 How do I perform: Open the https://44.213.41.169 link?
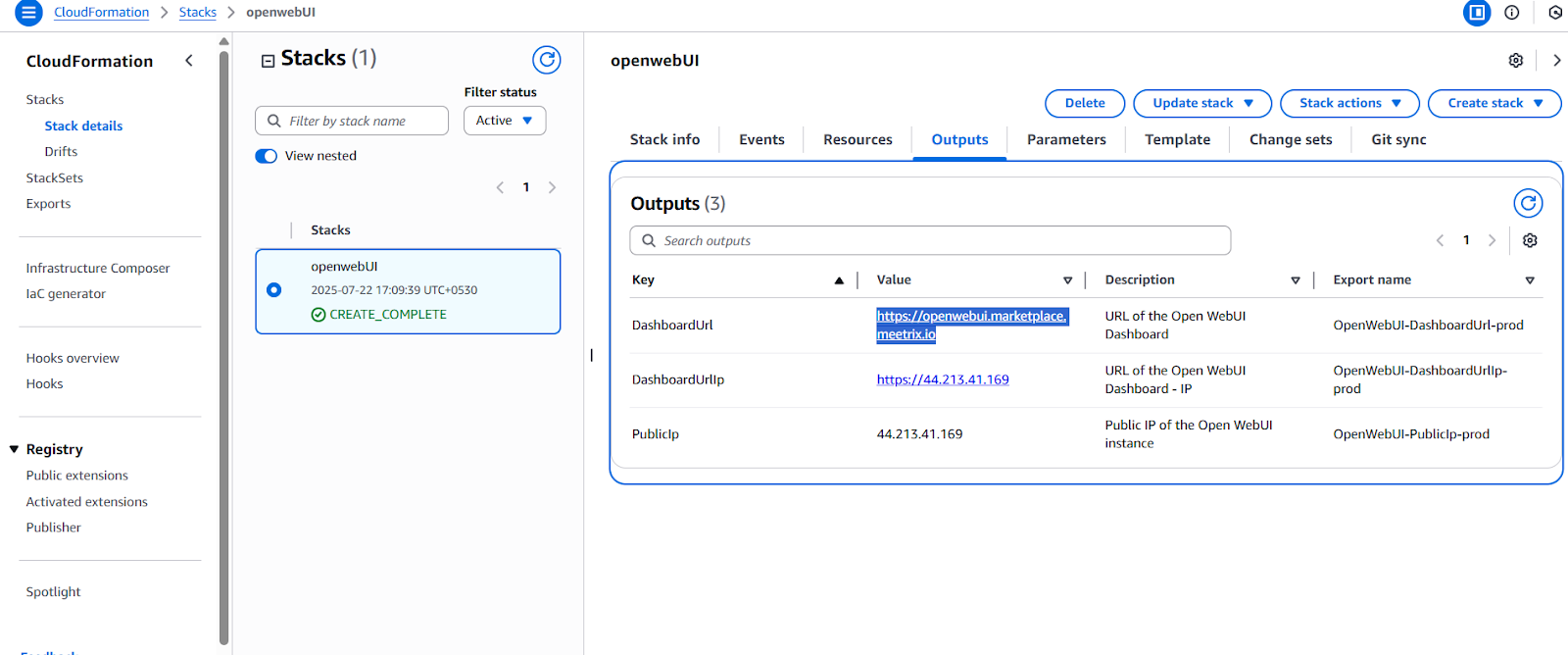pyautogui.click(x=943, y=379)
